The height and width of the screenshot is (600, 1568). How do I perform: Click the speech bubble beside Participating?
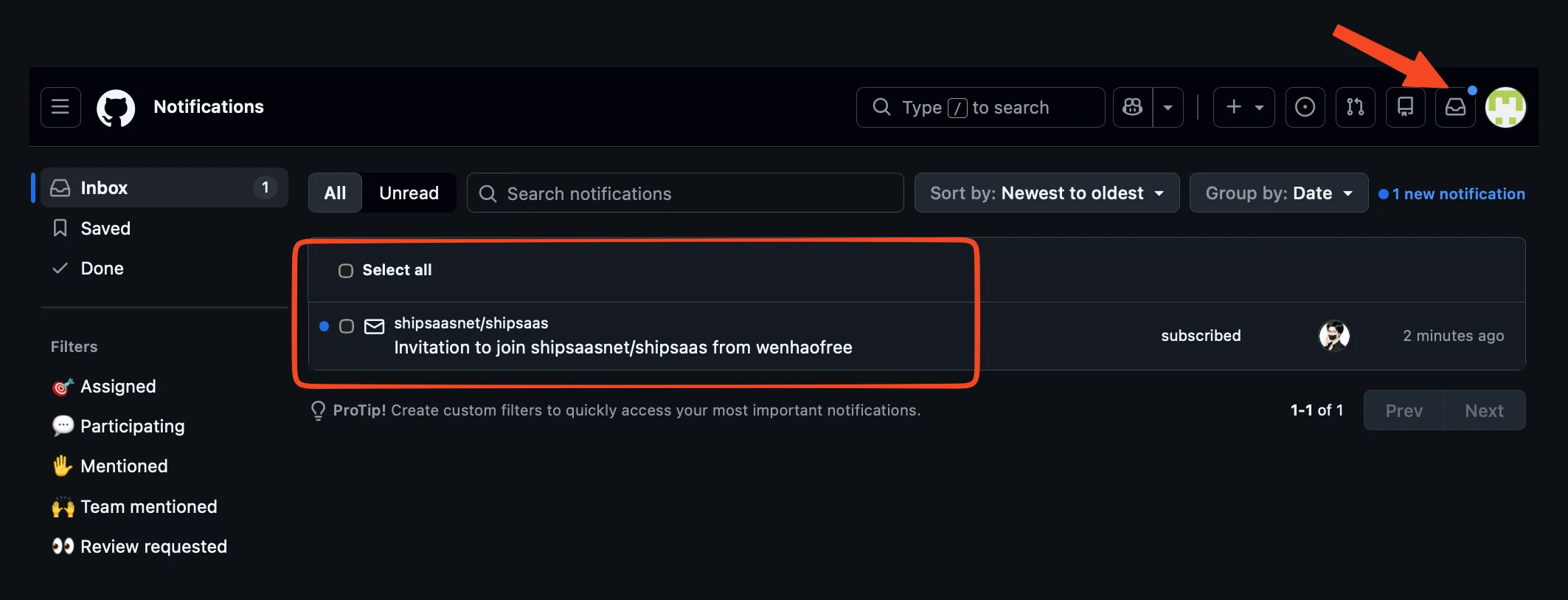(63, 426)
